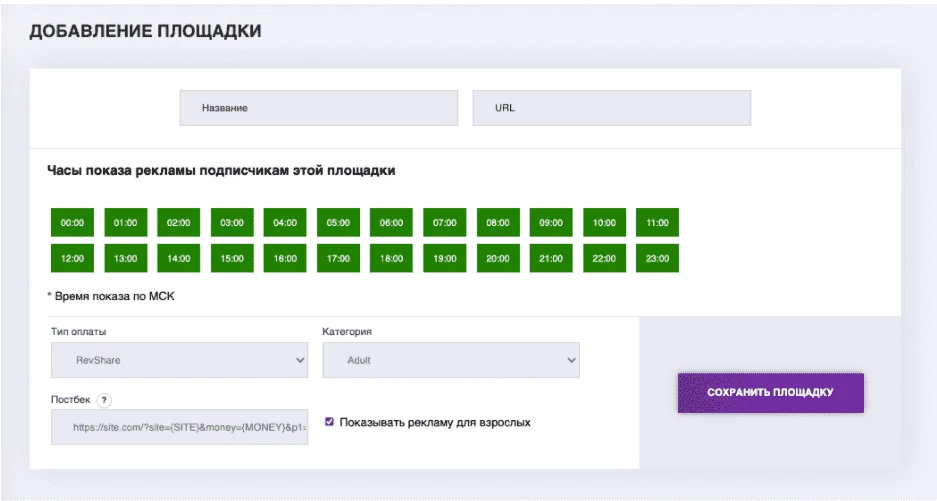Toggle the 09:00 hour slot
937x501 pixels.
[x=551, y=222]
